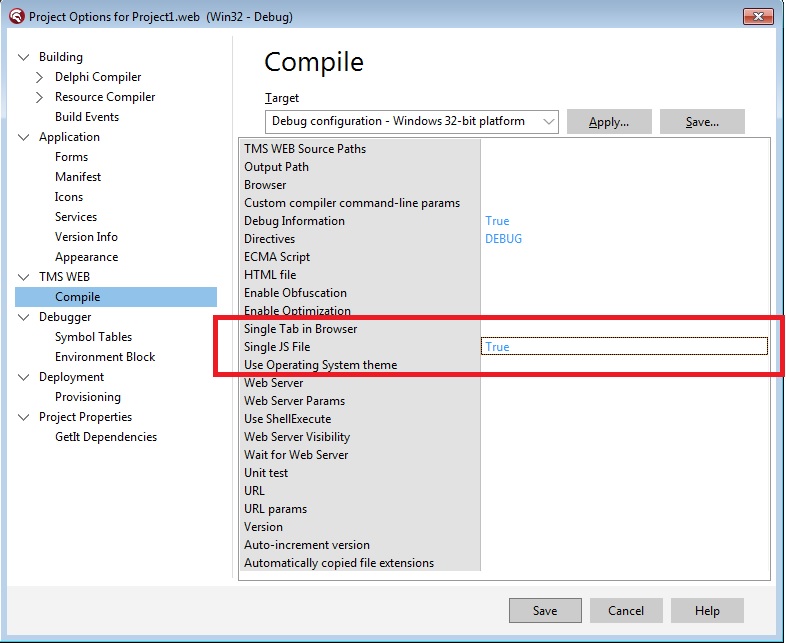This screenshot has width=786, height=643.
Task: Collapse the Building tree node
Action: 24,57
